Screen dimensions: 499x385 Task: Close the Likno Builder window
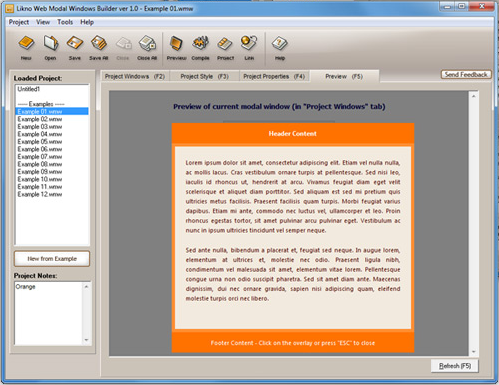[482, 6]
